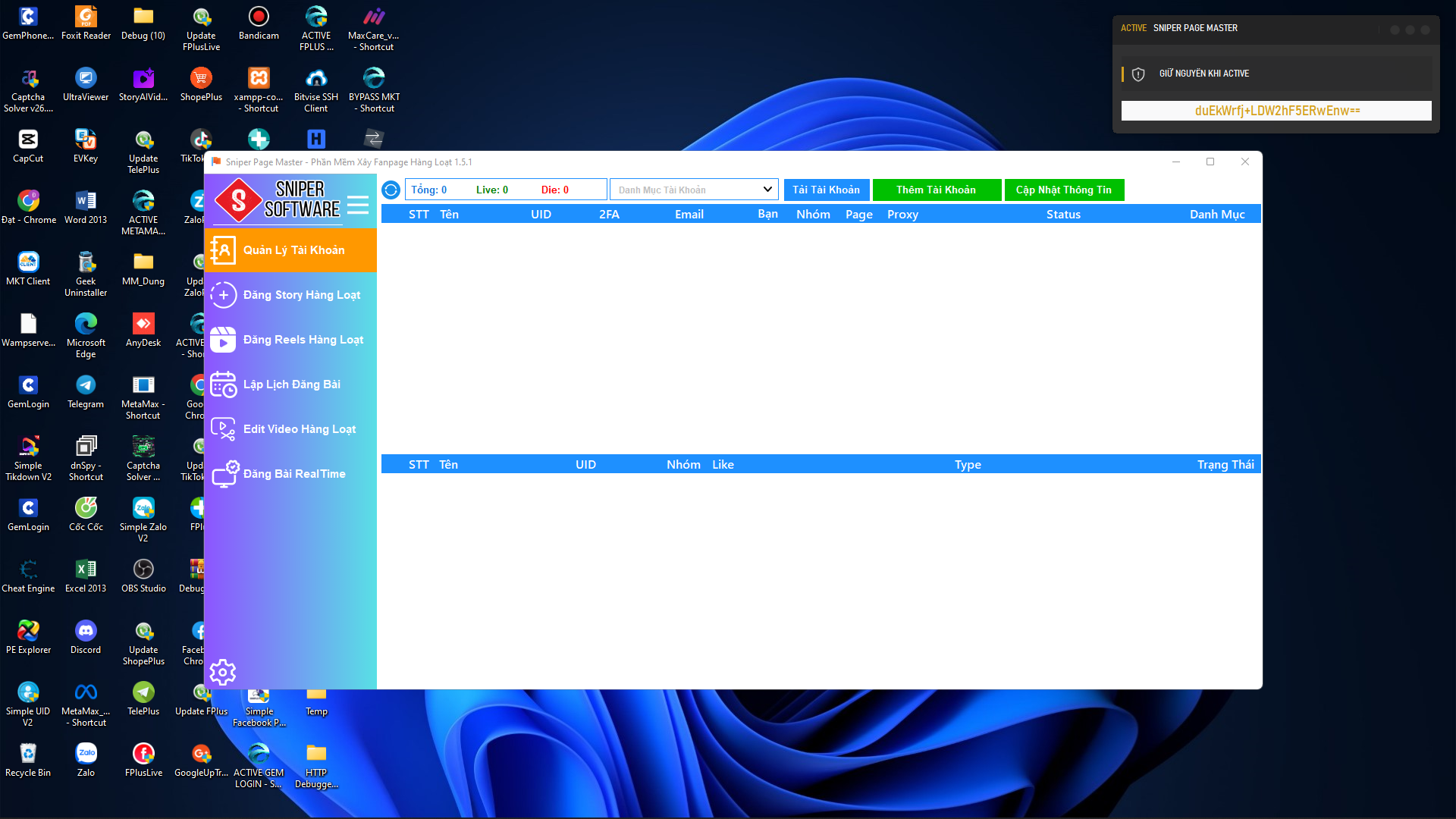Viewport: 1456px width, 819px height.
Task: Click the blue refresh icon near Tổng
Action: tap(391, 190)
